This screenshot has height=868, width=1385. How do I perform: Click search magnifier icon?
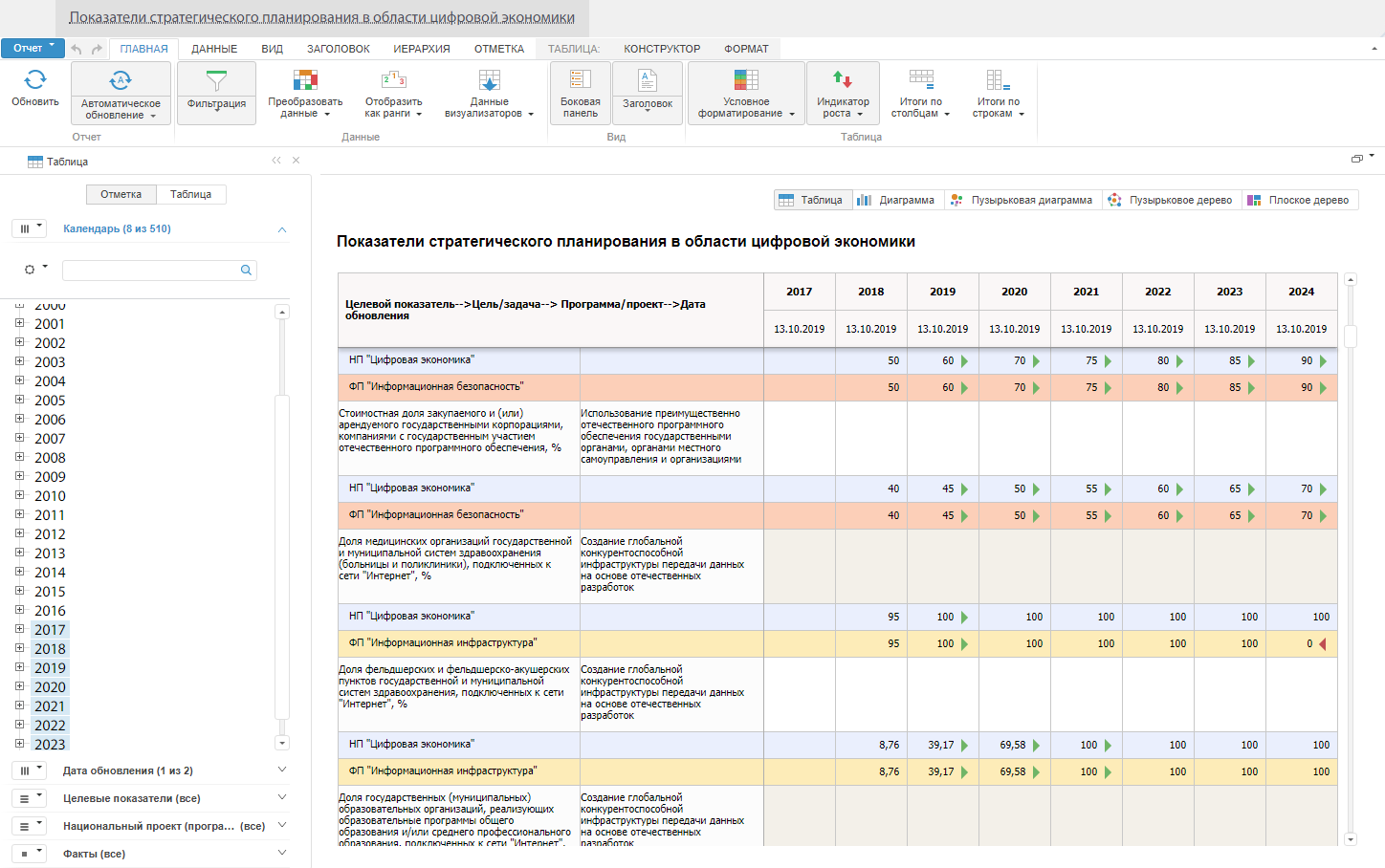pyautogui.click(x=247, y=271)
